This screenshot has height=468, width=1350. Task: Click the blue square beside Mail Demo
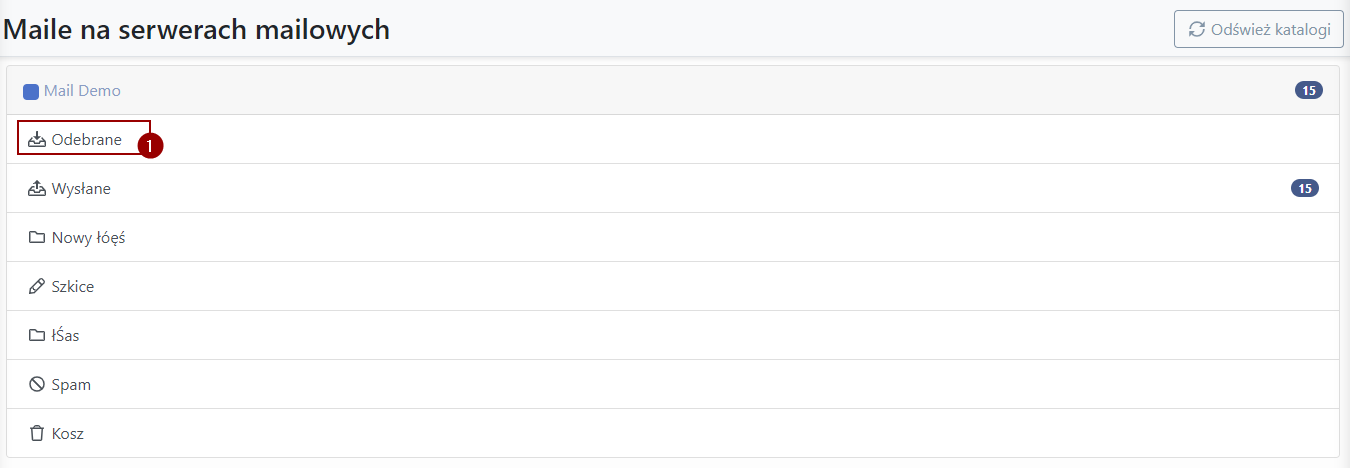31,91
